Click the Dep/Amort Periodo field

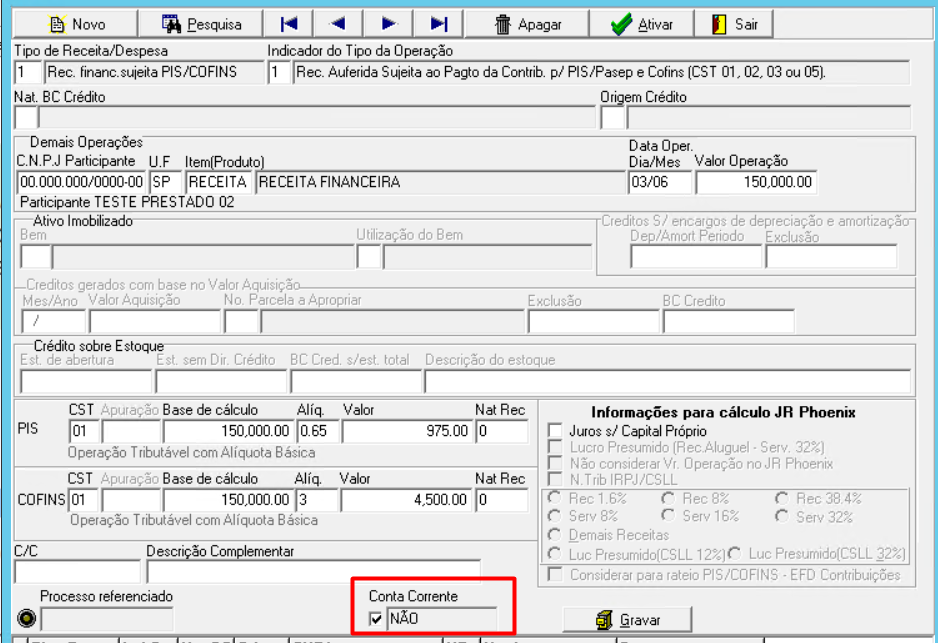point(696,257)
